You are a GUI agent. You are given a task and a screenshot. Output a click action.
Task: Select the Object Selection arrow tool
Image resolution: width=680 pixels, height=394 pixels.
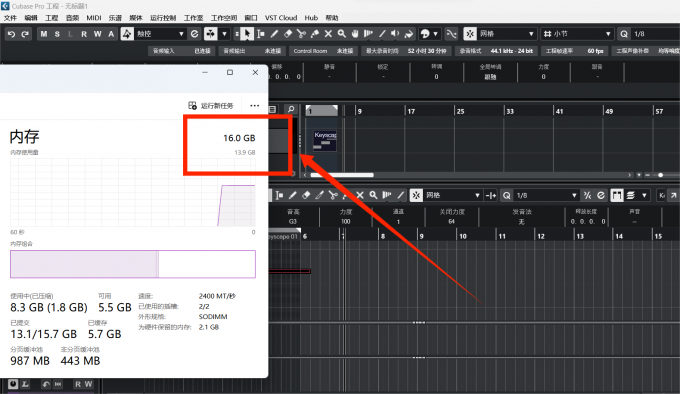coord(247,34)
